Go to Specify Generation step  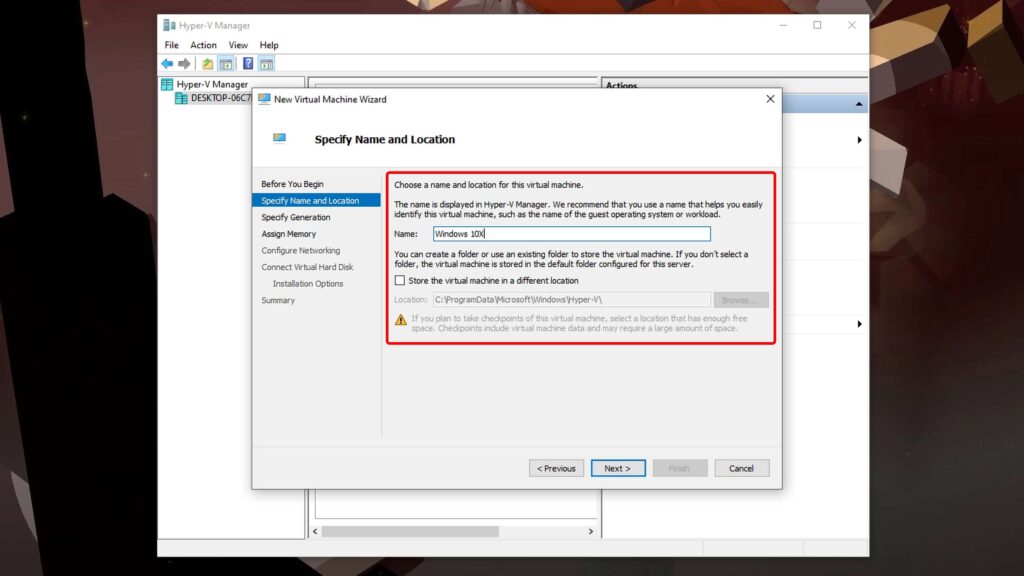click(296, 217)
